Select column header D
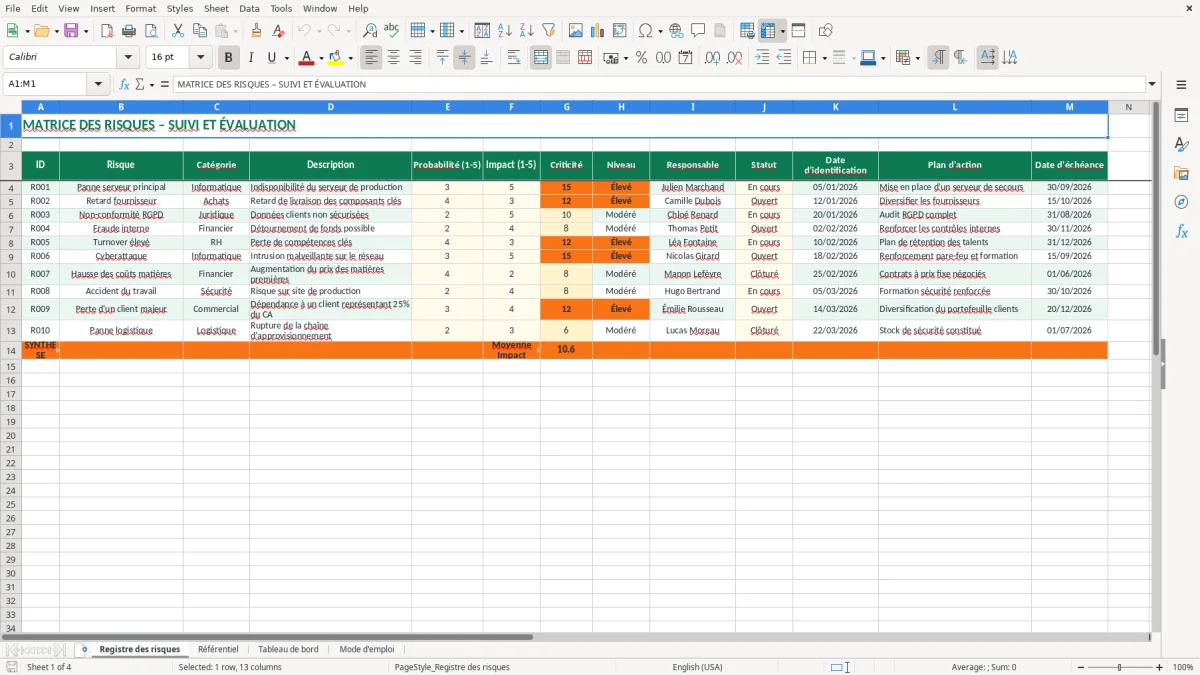Viewport: 1200px width, 675px height. click(330, 107)
